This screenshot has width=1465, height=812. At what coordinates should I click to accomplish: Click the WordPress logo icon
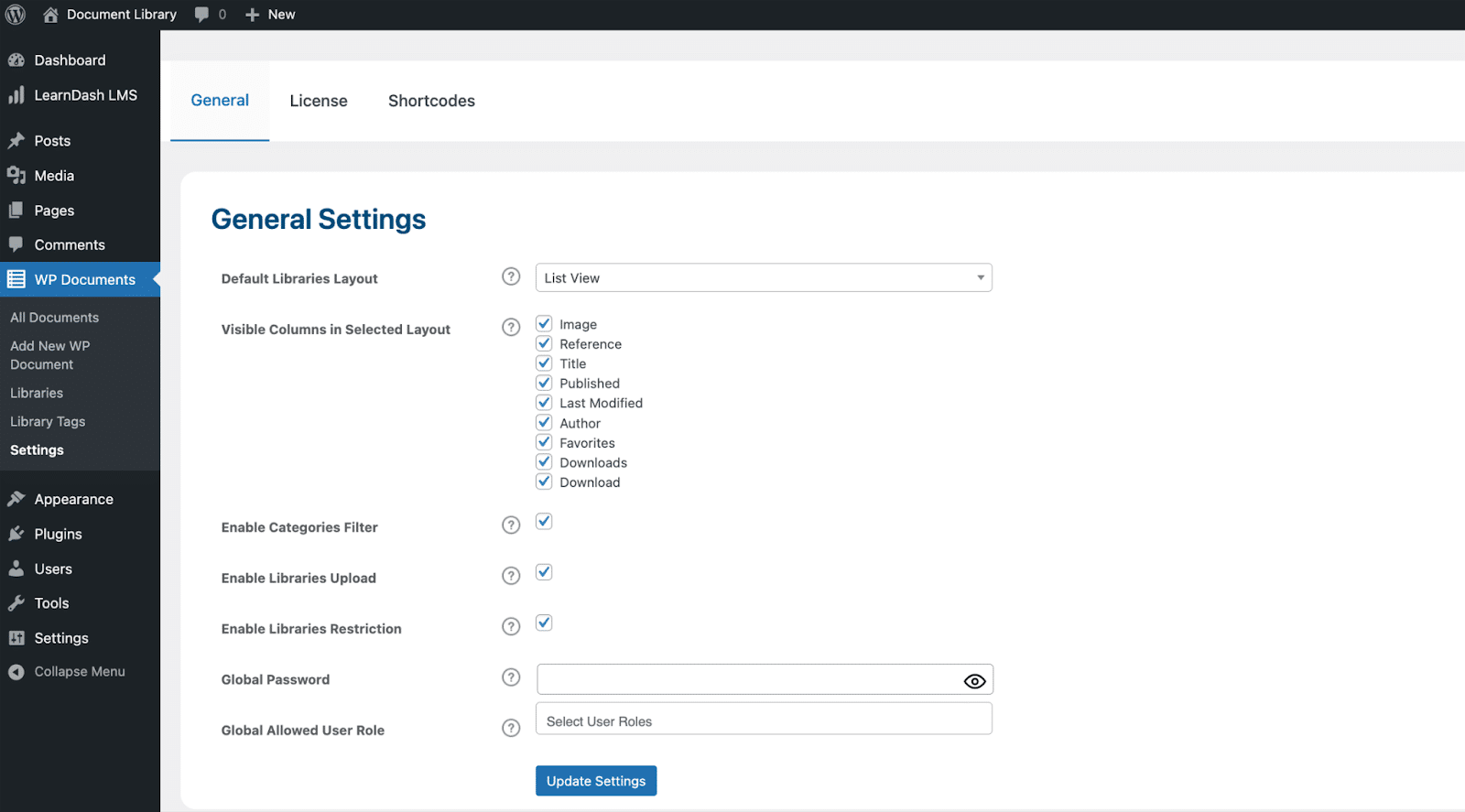click(x=16, y=15)
